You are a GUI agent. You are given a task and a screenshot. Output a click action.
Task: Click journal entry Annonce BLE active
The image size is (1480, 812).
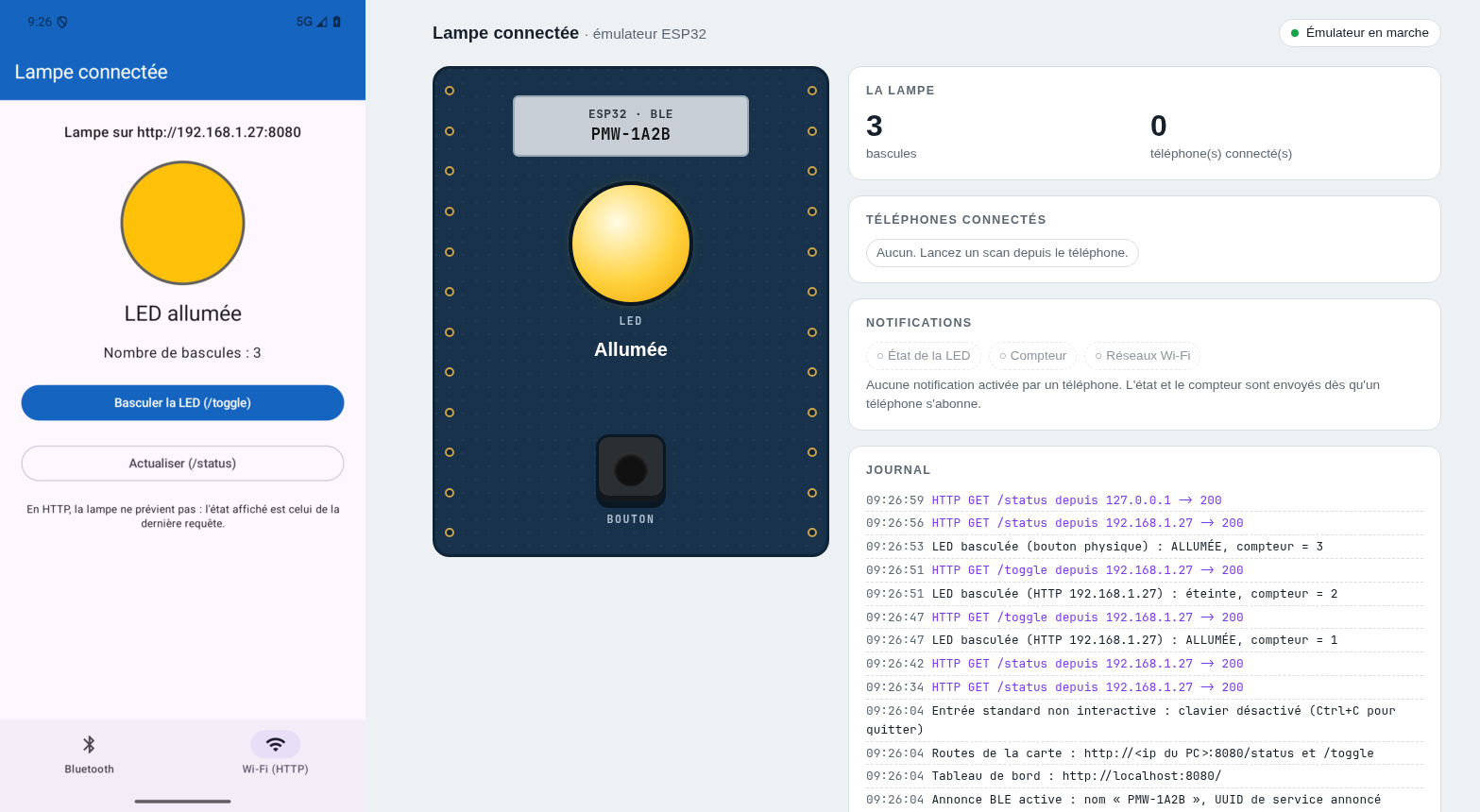click(1145, 800)
